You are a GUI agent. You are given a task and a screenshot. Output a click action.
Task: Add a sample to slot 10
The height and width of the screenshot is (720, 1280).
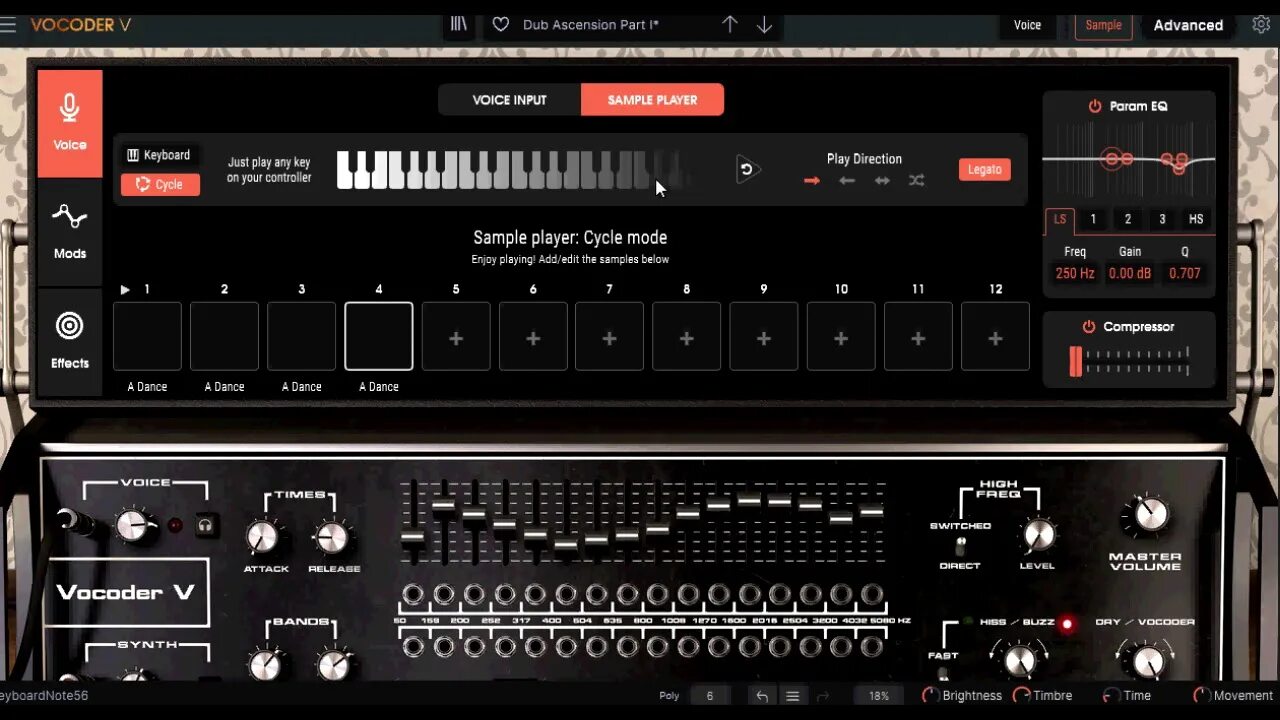[841, 337]
